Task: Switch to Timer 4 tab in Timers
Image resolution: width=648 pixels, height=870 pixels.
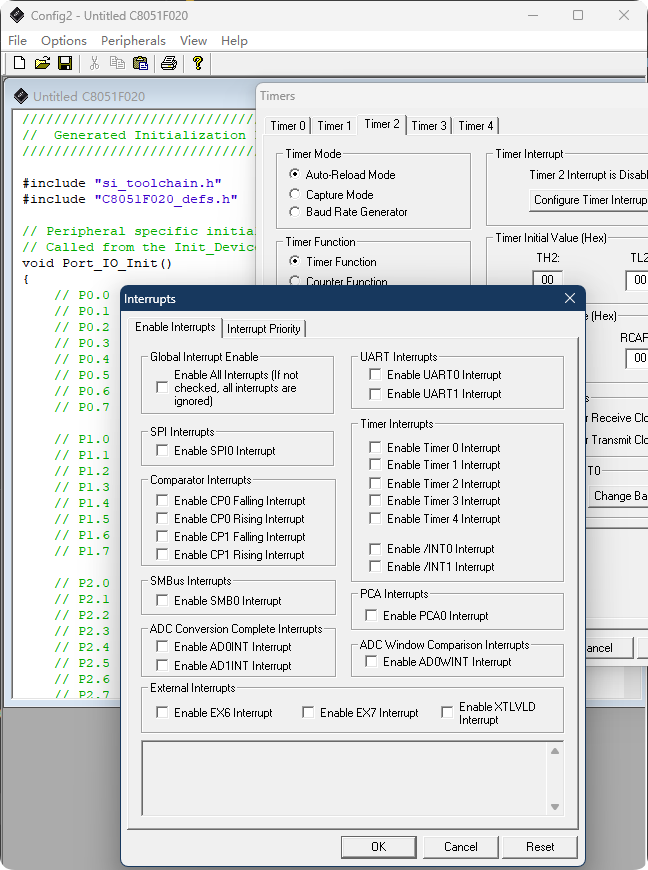Action: (475, 126)
